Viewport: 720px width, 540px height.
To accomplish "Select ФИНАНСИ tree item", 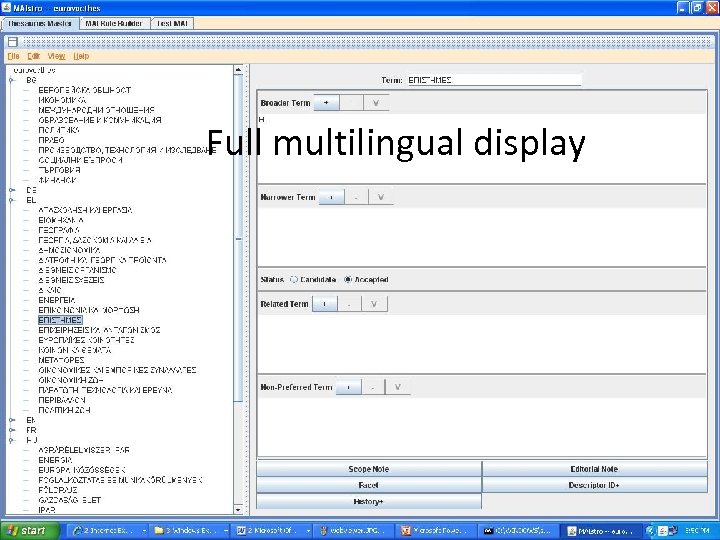I will pyautogui.click(x=57, y=180).
